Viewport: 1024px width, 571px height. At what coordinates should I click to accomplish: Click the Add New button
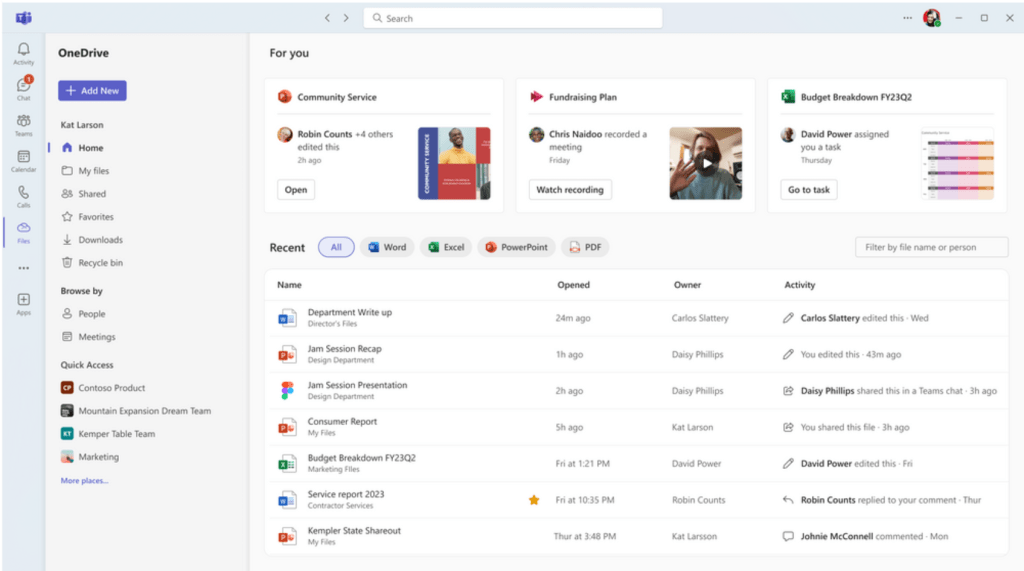pyautogui.click(x=92, y=91)
